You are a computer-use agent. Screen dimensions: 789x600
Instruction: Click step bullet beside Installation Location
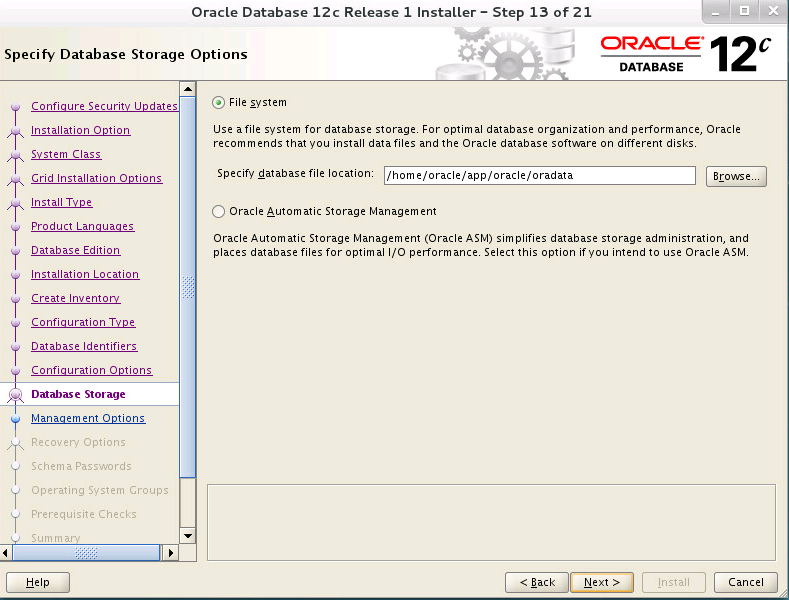[16, 275]
